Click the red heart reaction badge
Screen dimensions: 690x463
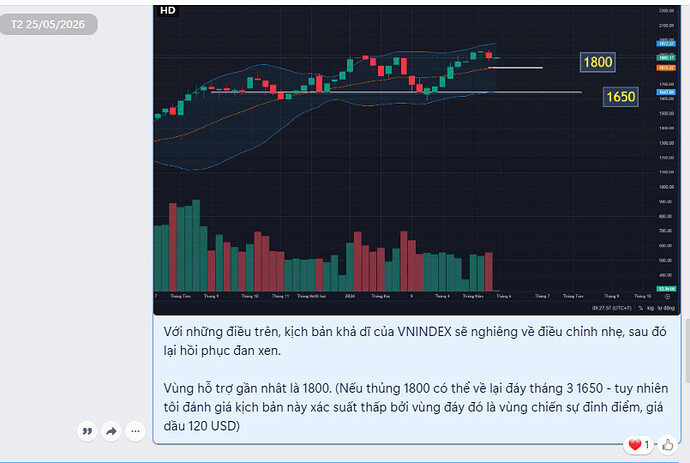(638, 445)
